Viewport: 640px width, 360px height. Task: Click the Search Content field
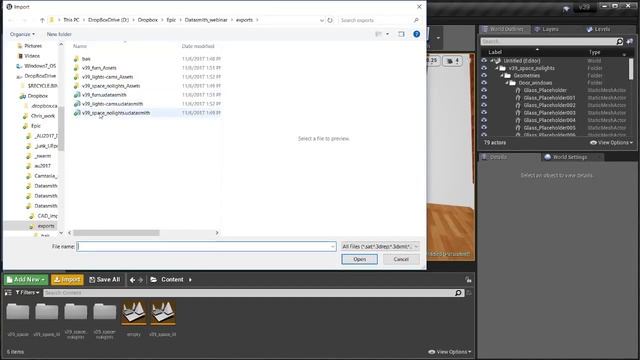(248, 293)
